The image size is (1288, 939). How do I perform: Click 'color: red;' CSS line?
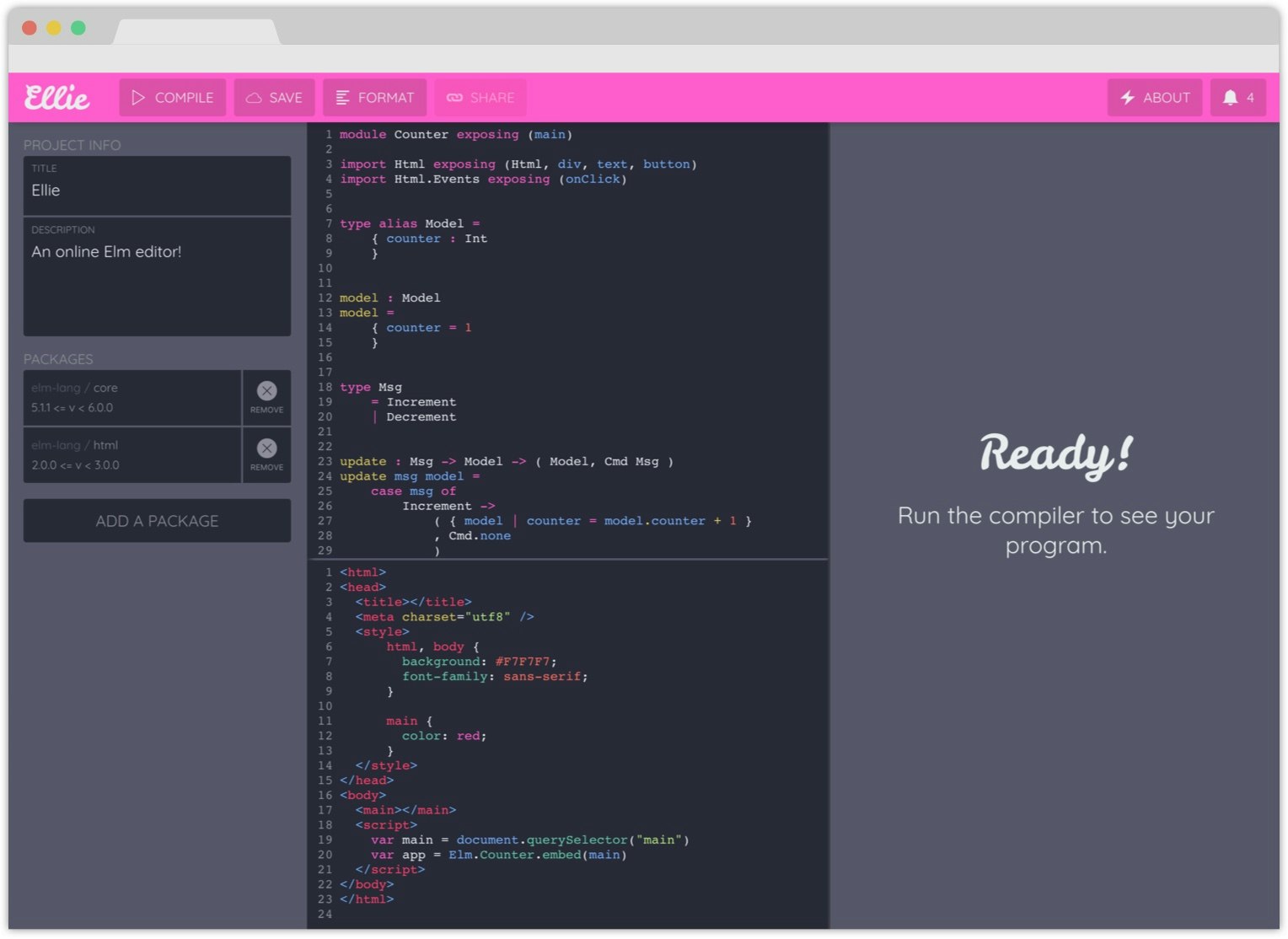coord(444,736)
